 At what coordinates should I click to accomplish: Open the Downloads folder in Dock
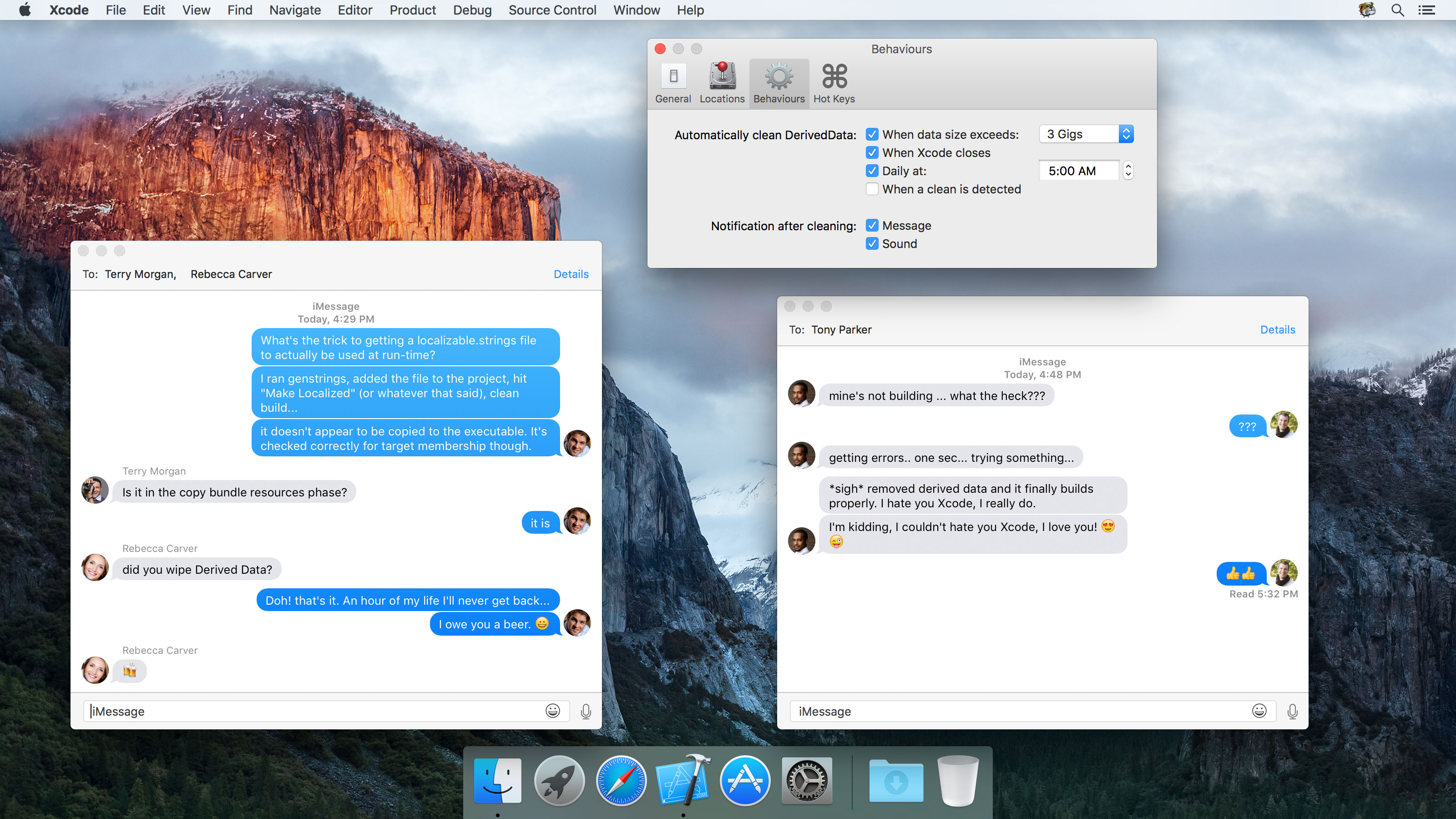click(x=896, y=781)
